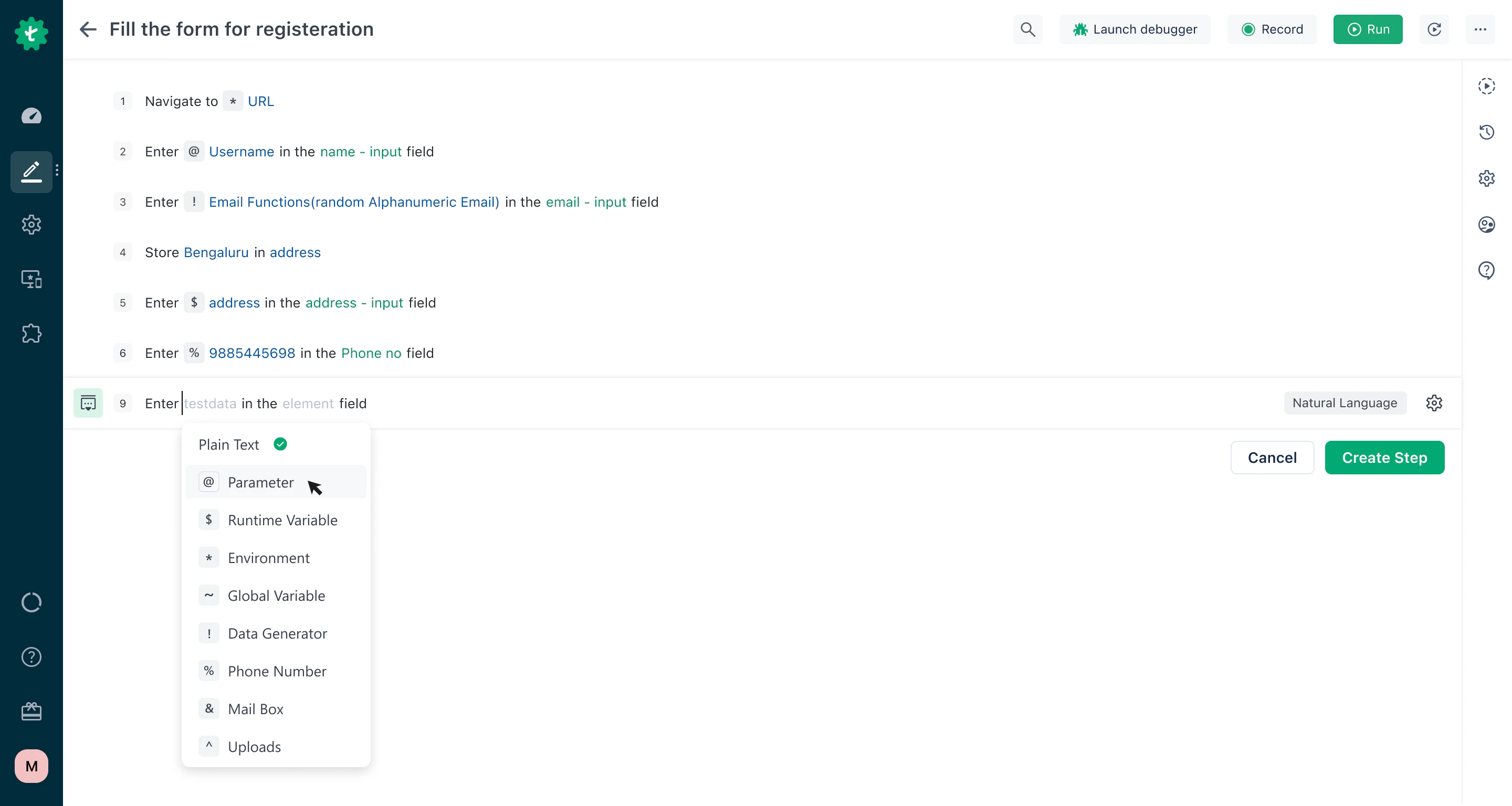Launch debugger from the top toolbar
The width and height of the screenshot is (1512, 806).
[x=1135, y=29]
